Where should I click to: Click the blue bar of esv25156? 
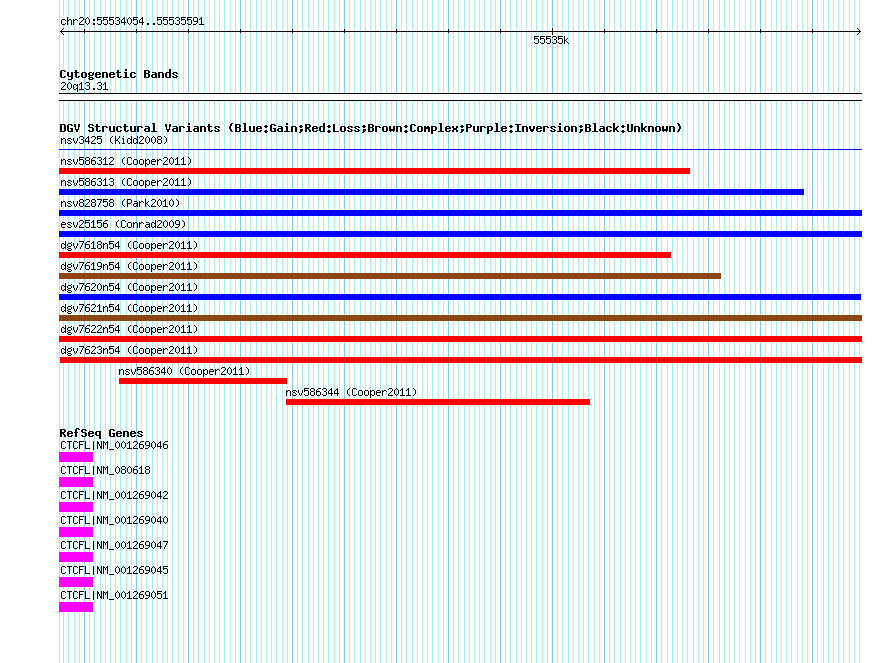click(460, 234)
